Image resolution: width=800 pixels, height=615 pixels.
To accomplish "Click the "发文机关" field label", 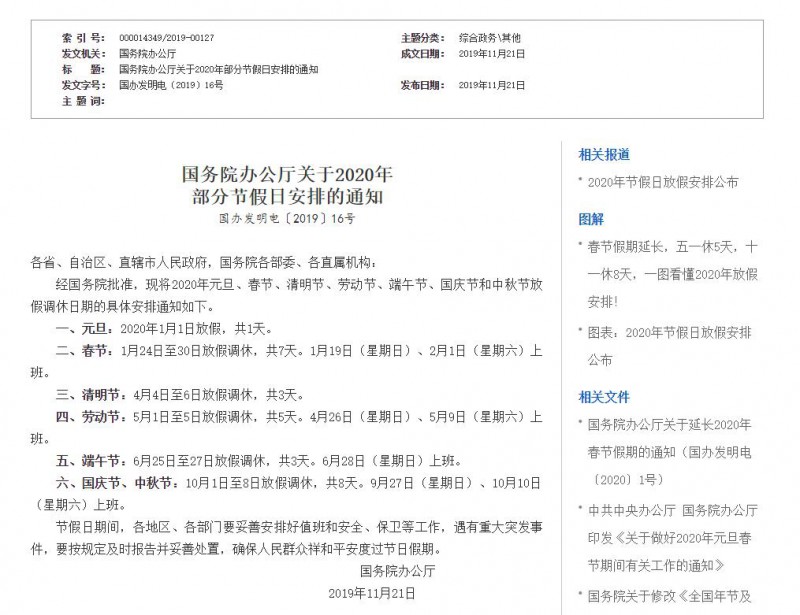I will coord(84,54).
